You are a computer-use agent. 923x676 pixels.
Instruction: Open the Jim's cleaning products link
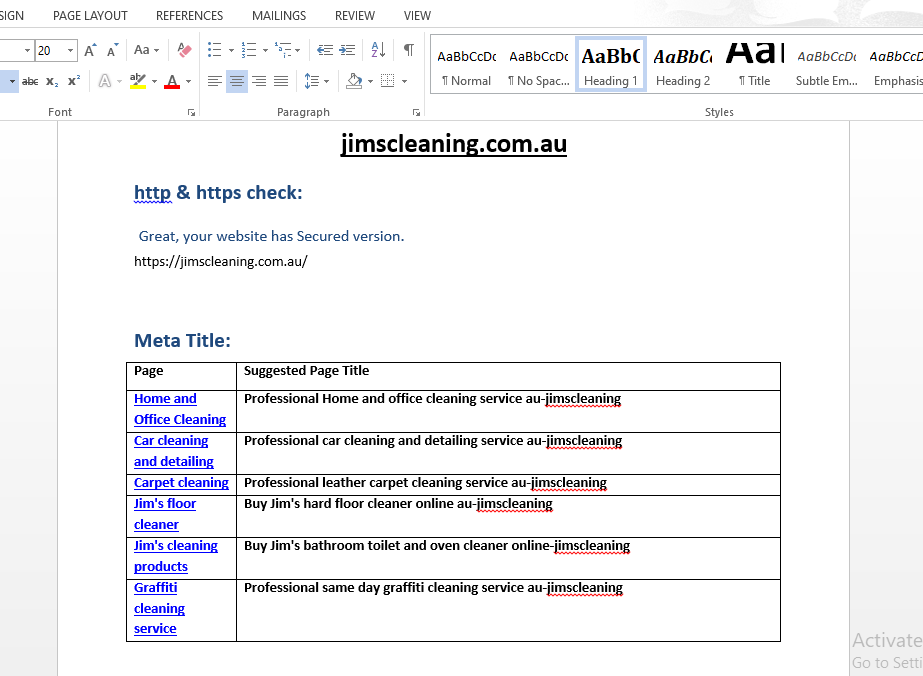[x=175, y=556]
